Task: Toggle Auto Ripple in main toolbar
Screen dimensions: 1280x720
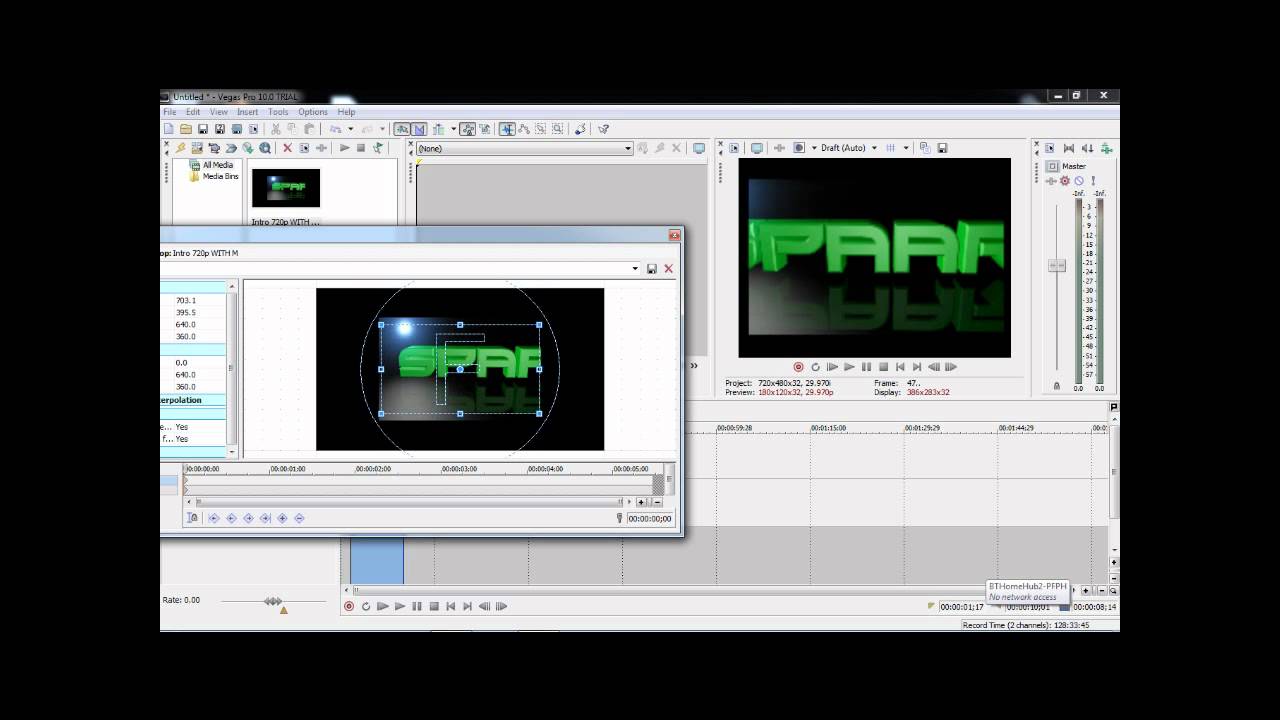Action: click(x=438, y=129)
